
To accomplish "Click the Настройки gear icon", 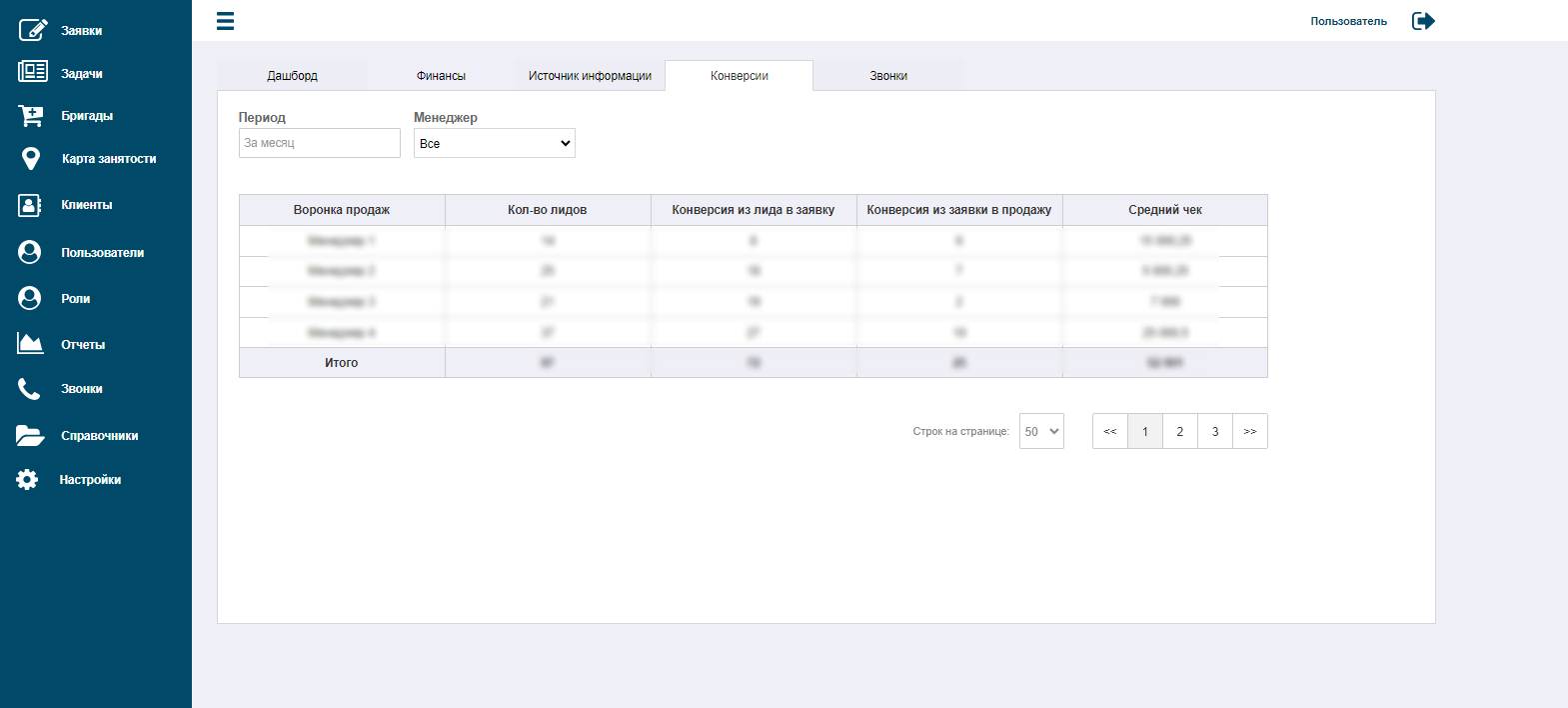I will coord(27,480).
